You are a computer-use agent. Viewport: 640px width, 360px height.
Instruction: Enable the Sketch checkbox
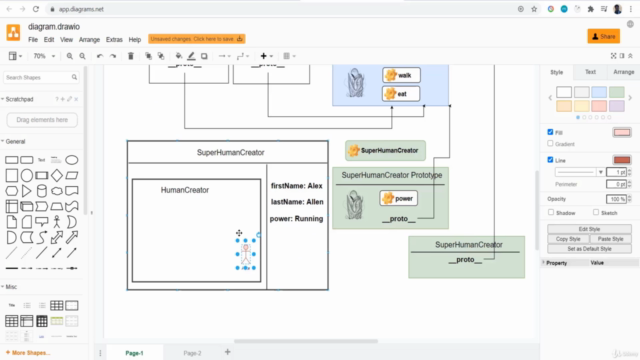click(x=596, y=212)
